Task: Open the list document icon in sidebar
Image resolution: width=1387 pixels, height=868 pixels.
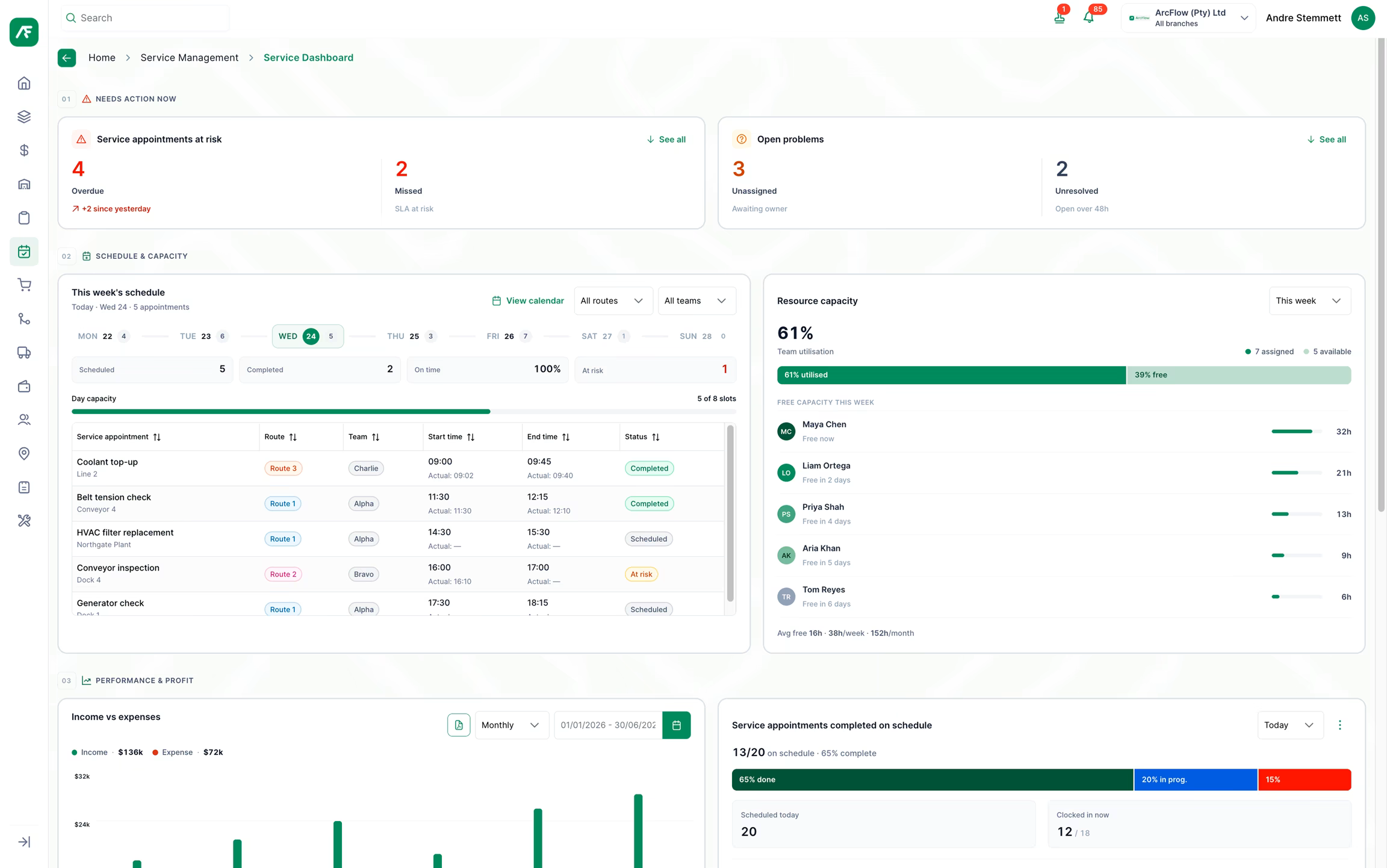Action: [x=24, y=488]
